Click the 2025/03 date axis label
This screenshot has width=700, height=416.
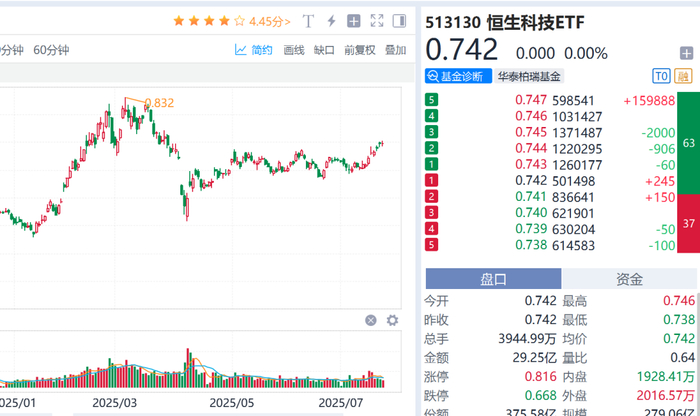point(115,403)
